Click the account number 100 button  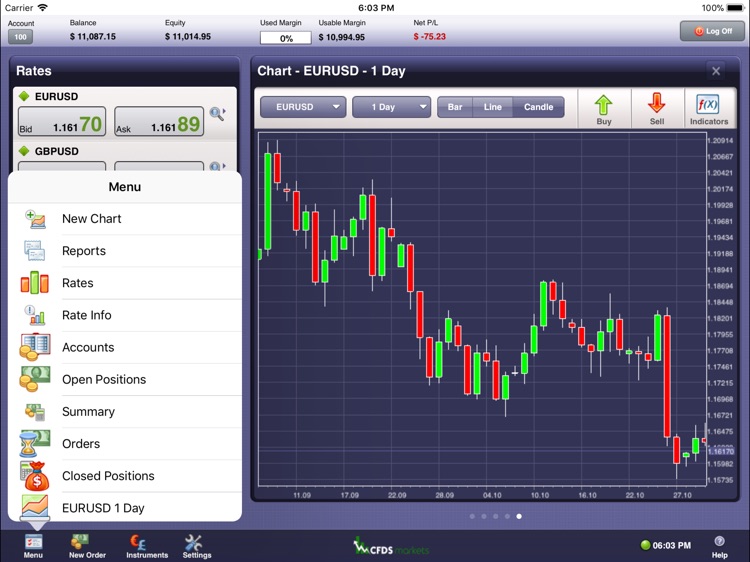pyautogui.click(x=20, y=37)
